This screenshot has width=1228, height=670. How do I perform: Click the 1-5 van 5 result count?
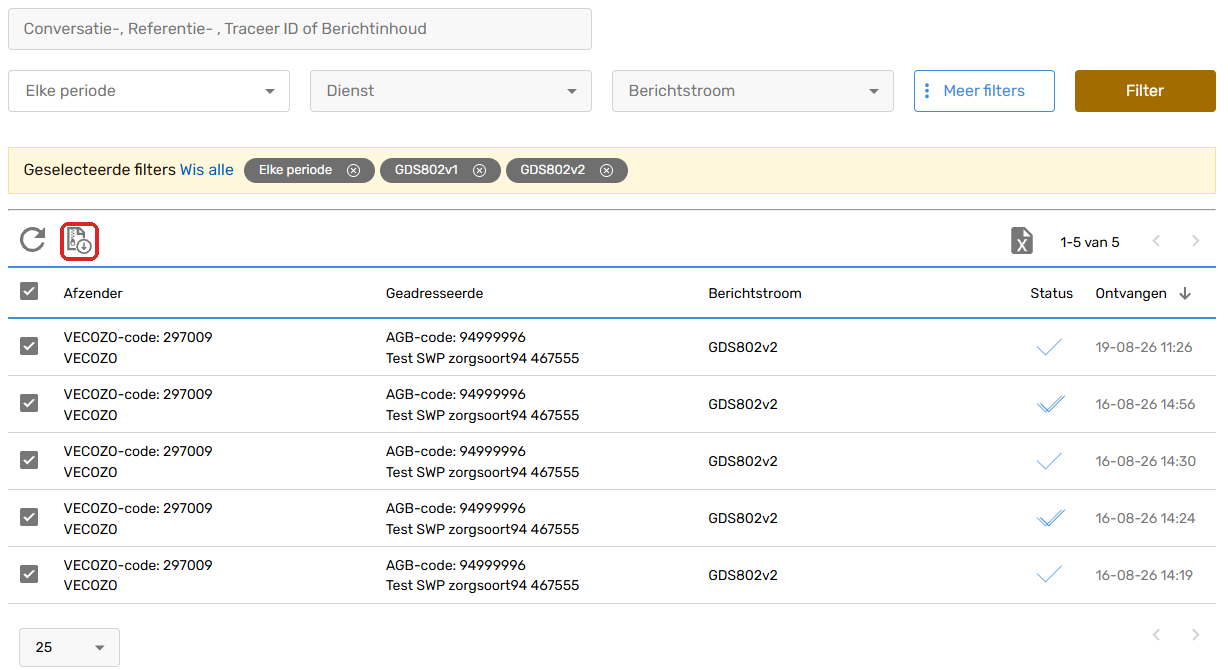pos(1090,242)
